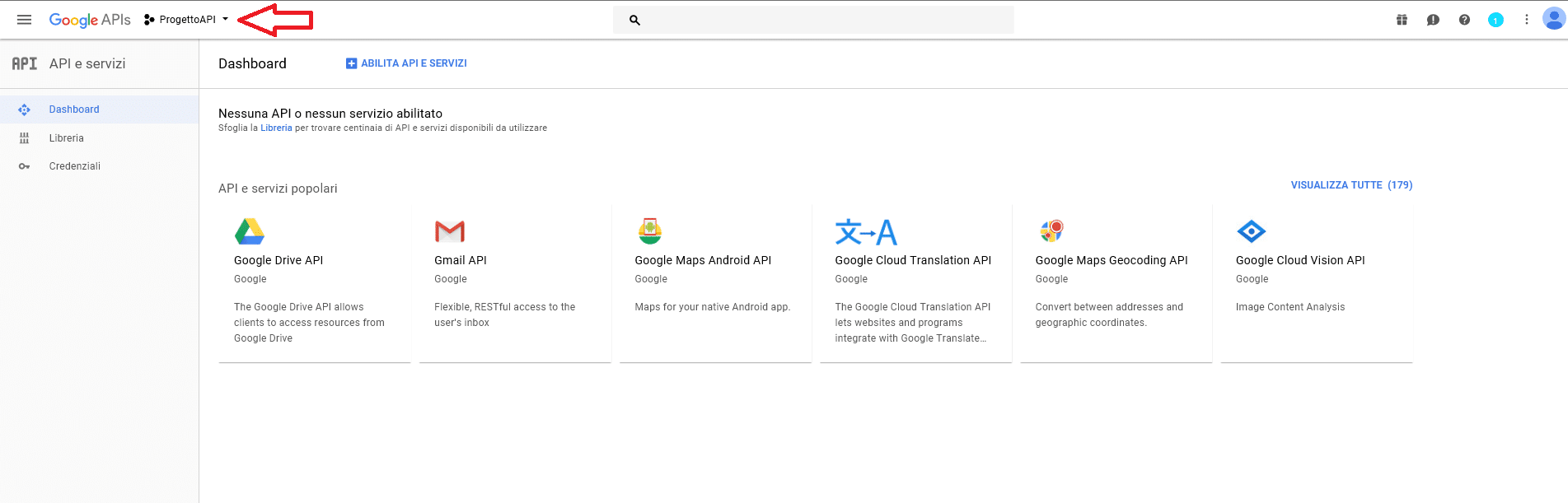The image size is (1568, 503).
Task: Open the user account avatar
Action: 1554,18
